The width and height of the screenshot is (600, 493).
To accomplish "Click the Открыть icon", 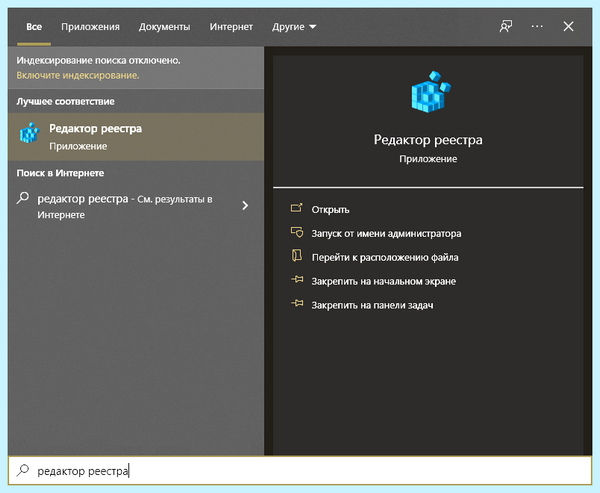I will click(x=297, y=209).
